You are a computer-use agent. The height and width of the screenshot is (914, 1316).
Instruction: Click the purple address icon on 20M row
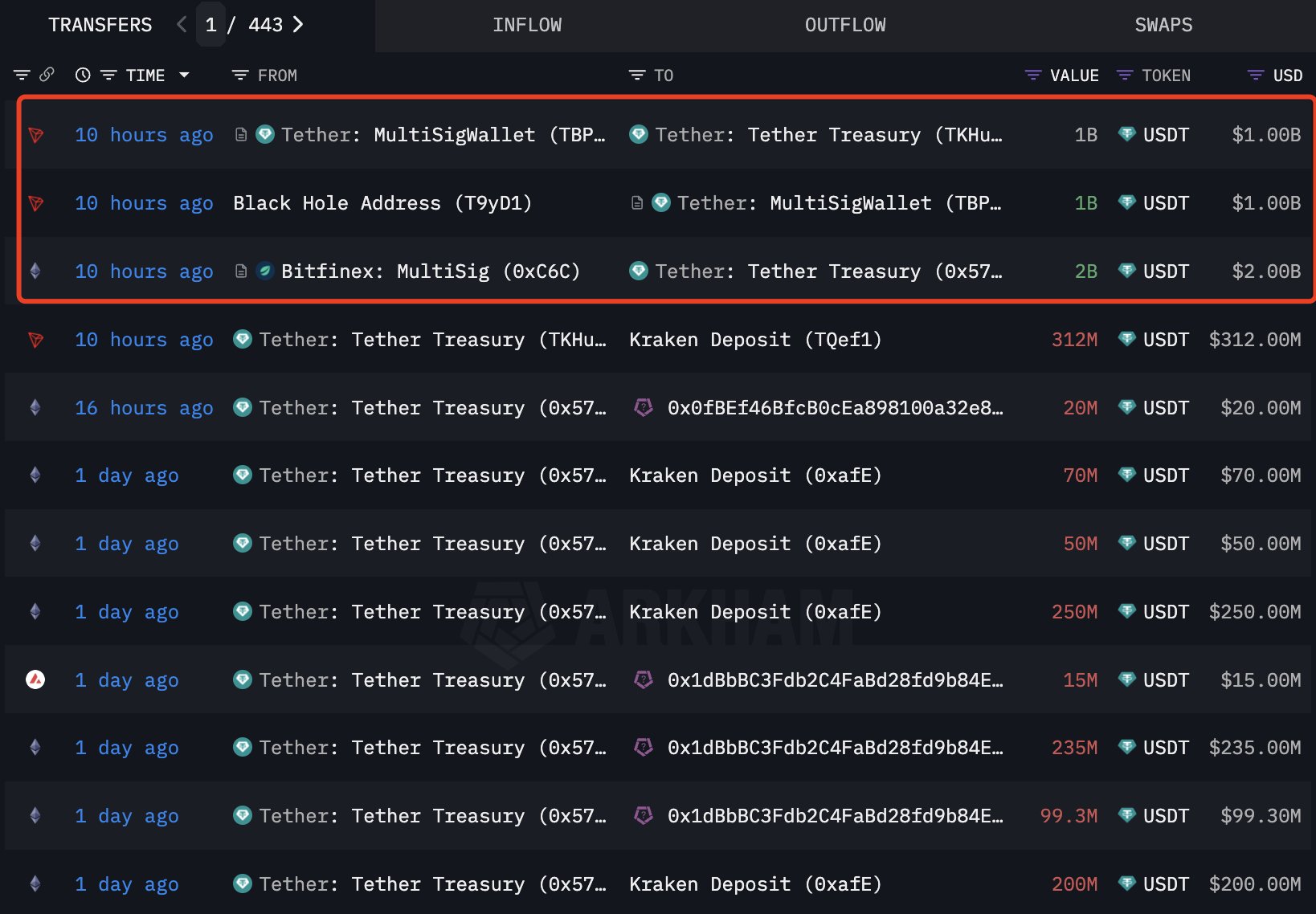[643, 408]
